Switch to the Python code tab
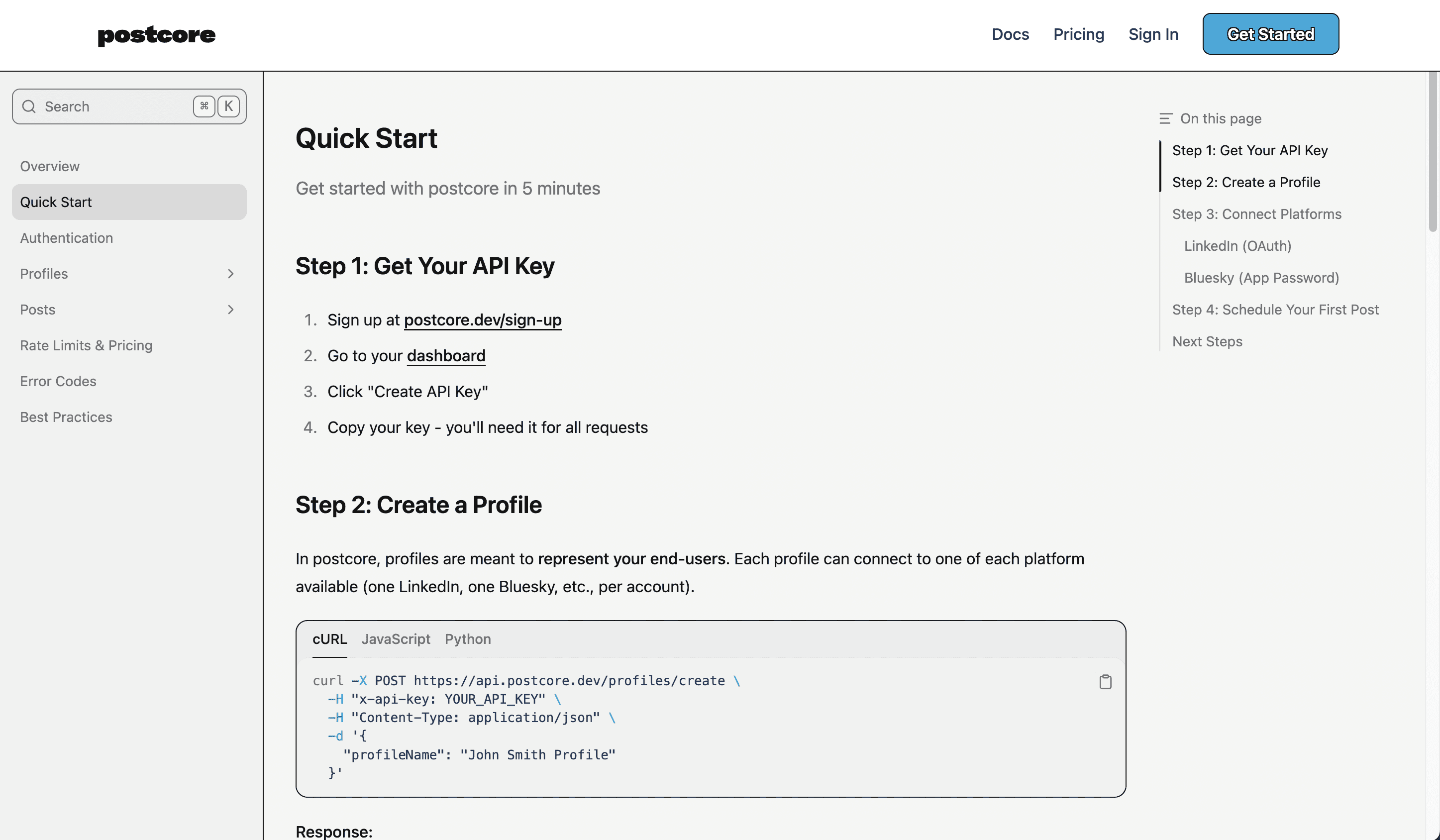This screenshot has height=840, width=1440. pos(467,639)
